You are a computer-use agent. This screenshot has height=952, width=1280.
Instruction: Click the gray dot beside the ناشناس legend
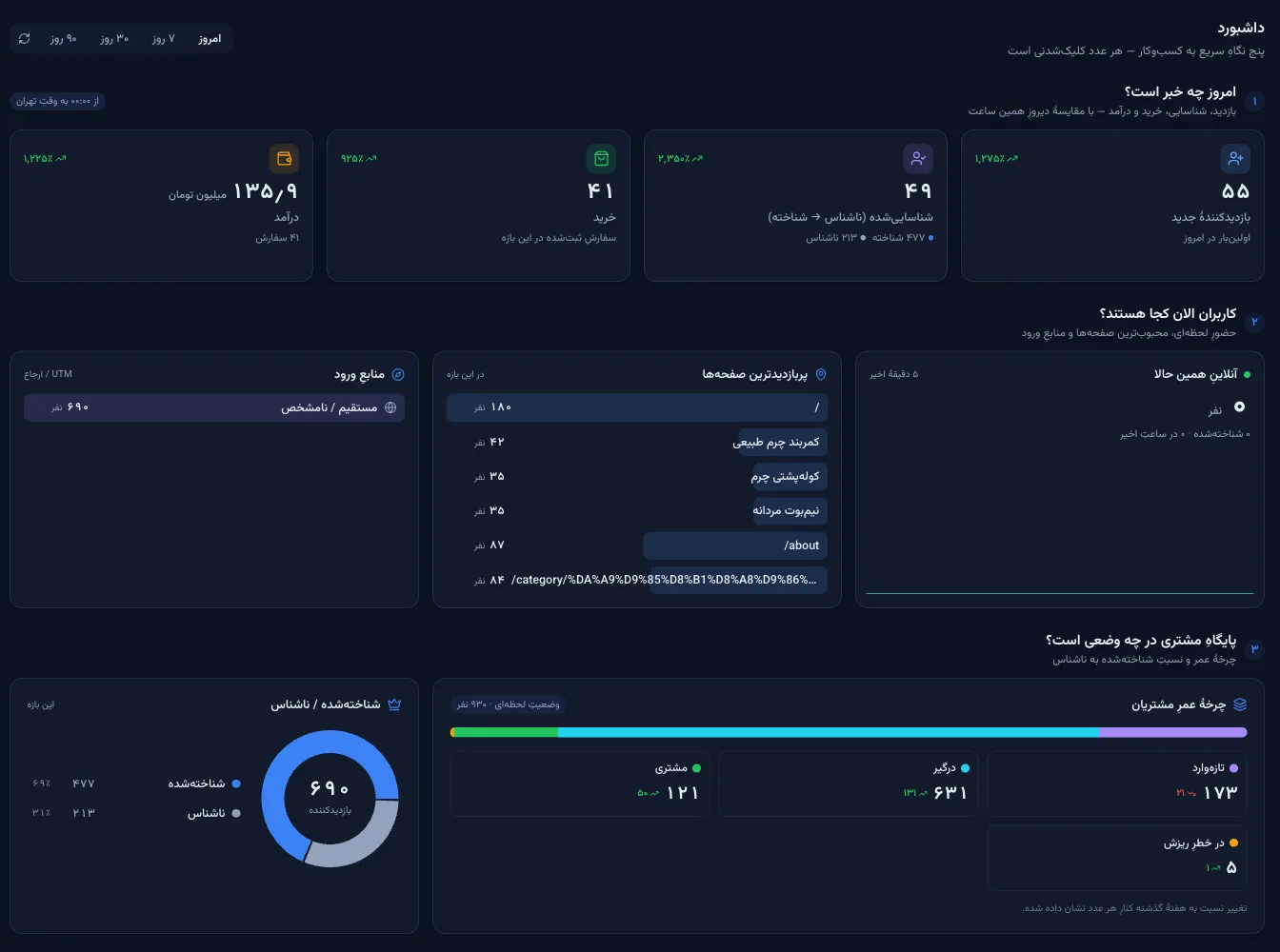[236, 813]
